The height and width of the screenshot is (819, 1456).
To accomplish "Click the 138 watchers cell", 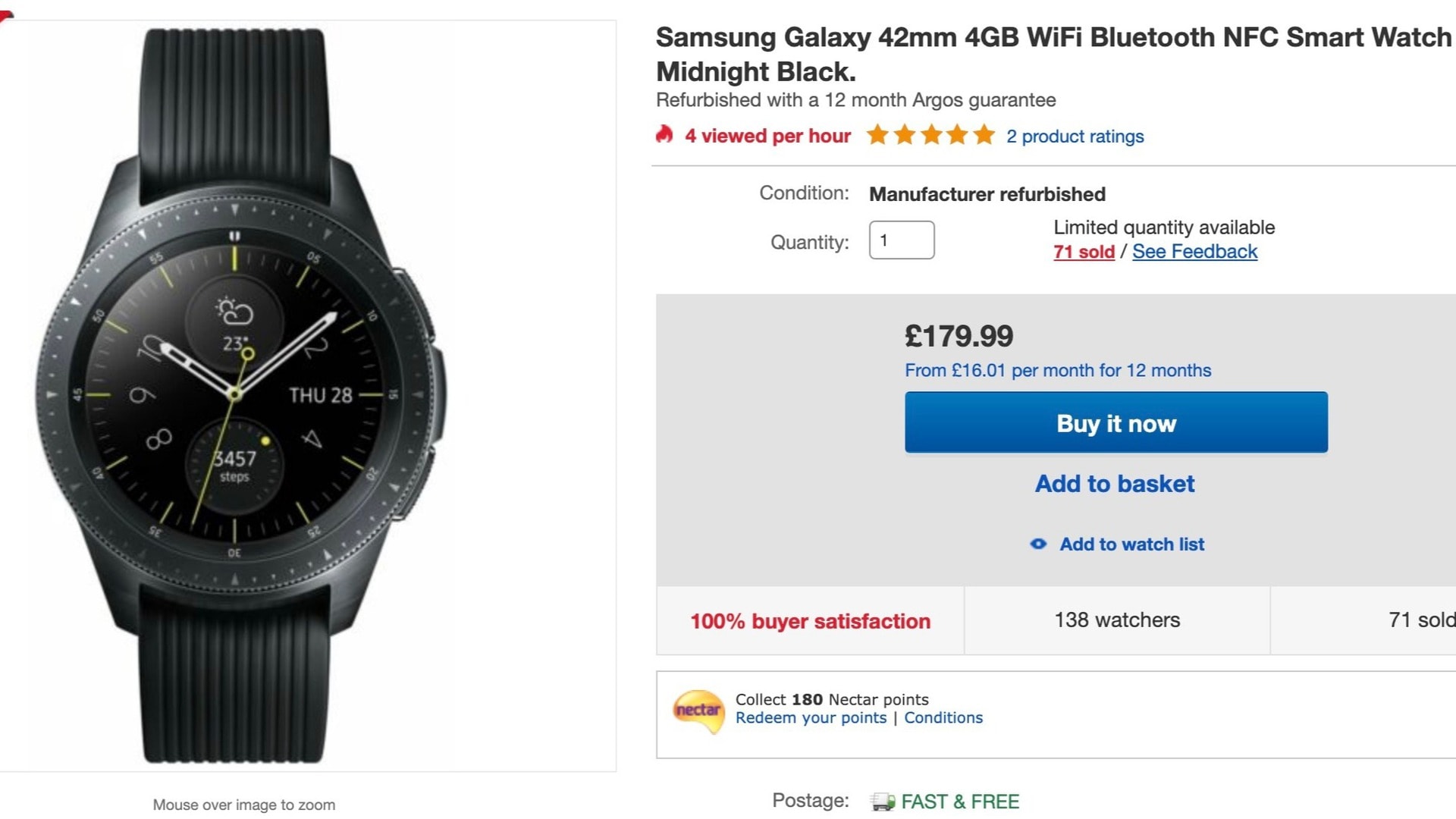I will [1117, 620].
